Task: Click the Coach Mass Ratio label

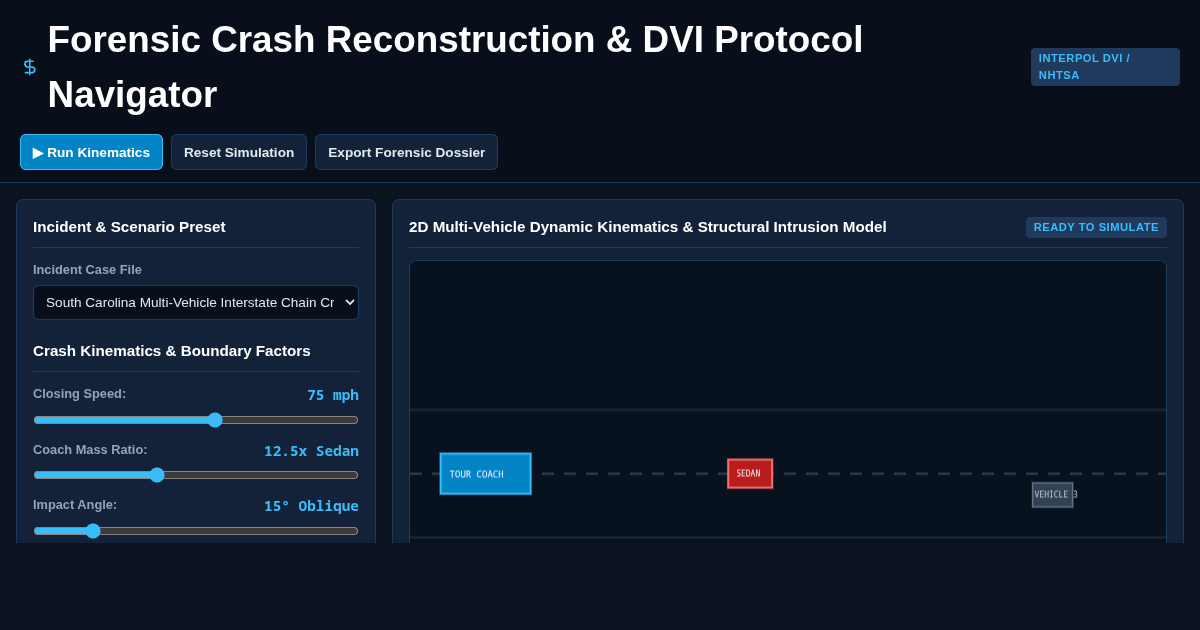Action: tap(90, 450)
